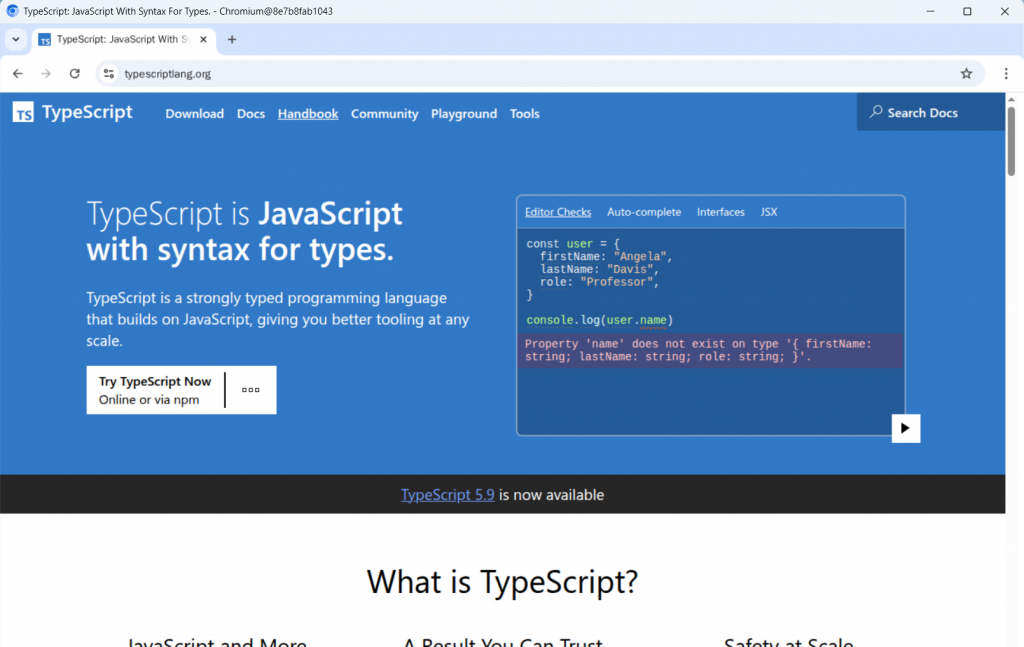This screenshot has width=1024, height=647.
Task: Click the 'What is TypeScript?' heading
Action: point(502,582)
